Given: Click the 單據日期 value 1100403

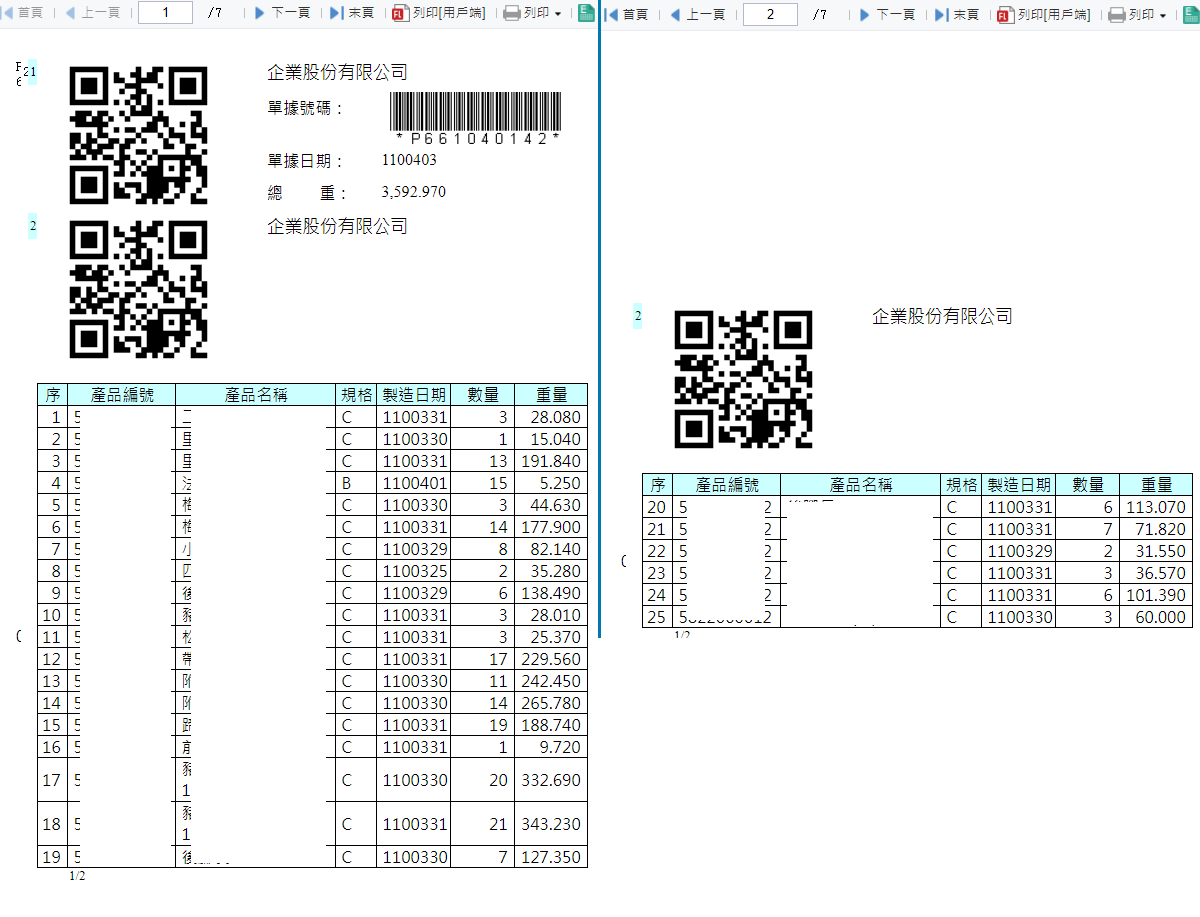Looking at the screenshot, I should coord(409,160).
